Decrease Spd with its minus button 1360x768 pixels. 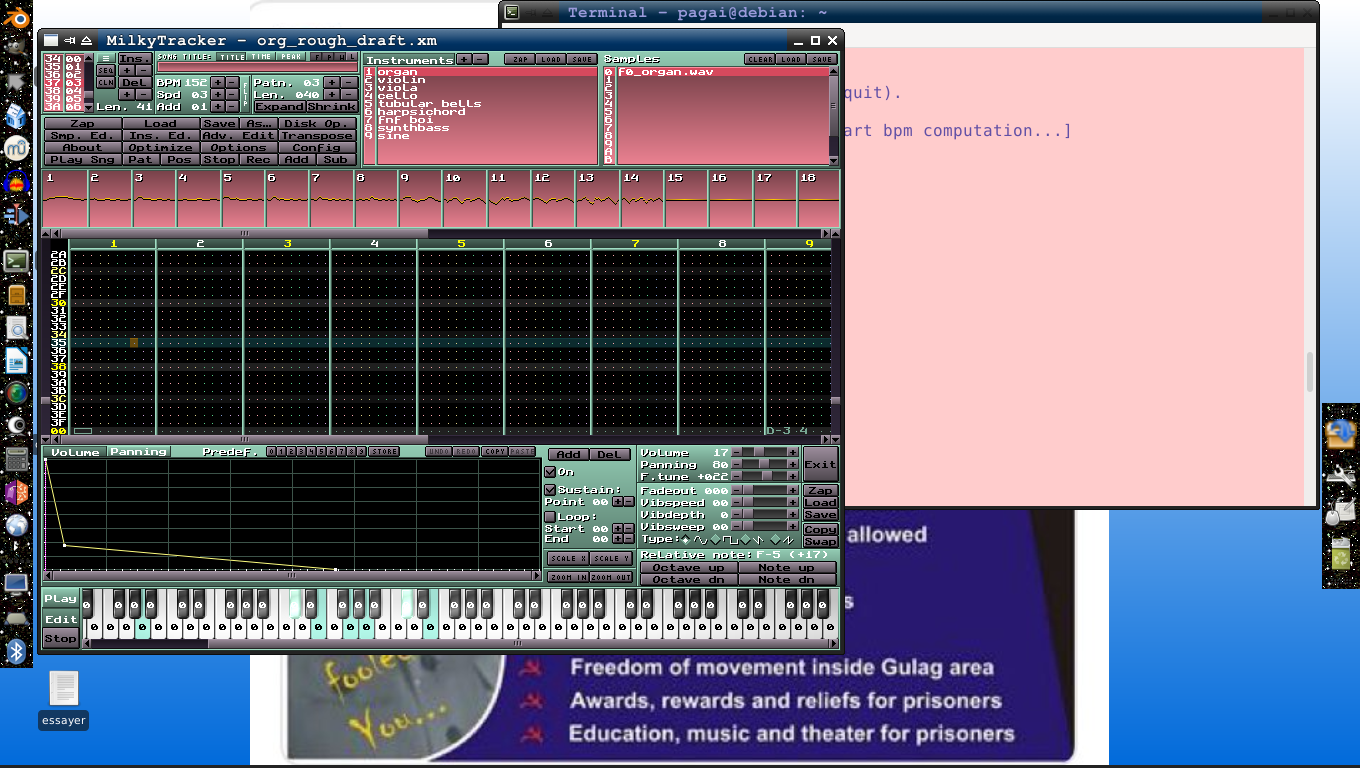point(232,94)
